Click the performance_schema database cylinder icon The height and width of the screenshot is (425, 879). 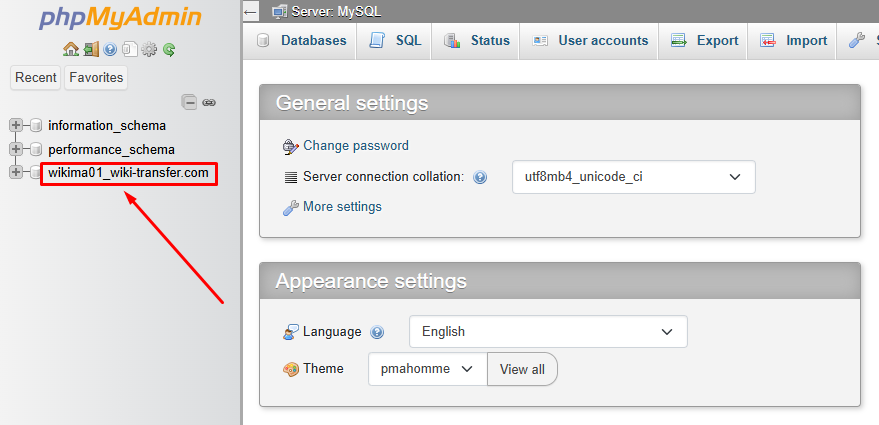(36, 150)
